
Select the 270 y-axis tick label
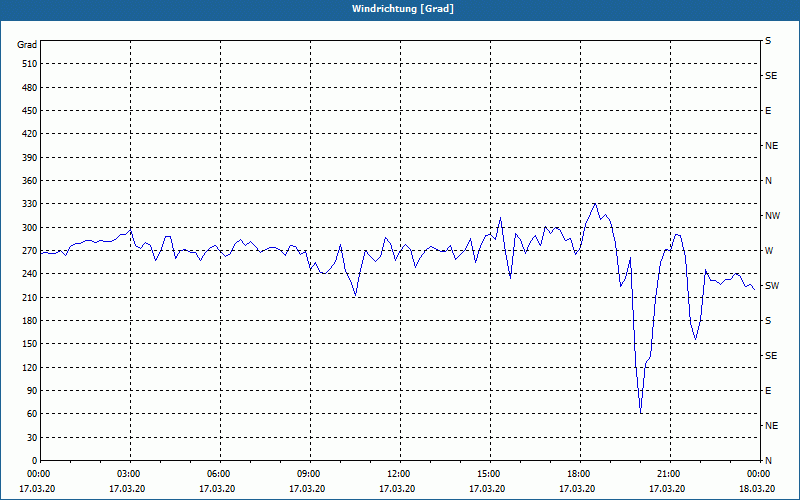tap(30, 251)
